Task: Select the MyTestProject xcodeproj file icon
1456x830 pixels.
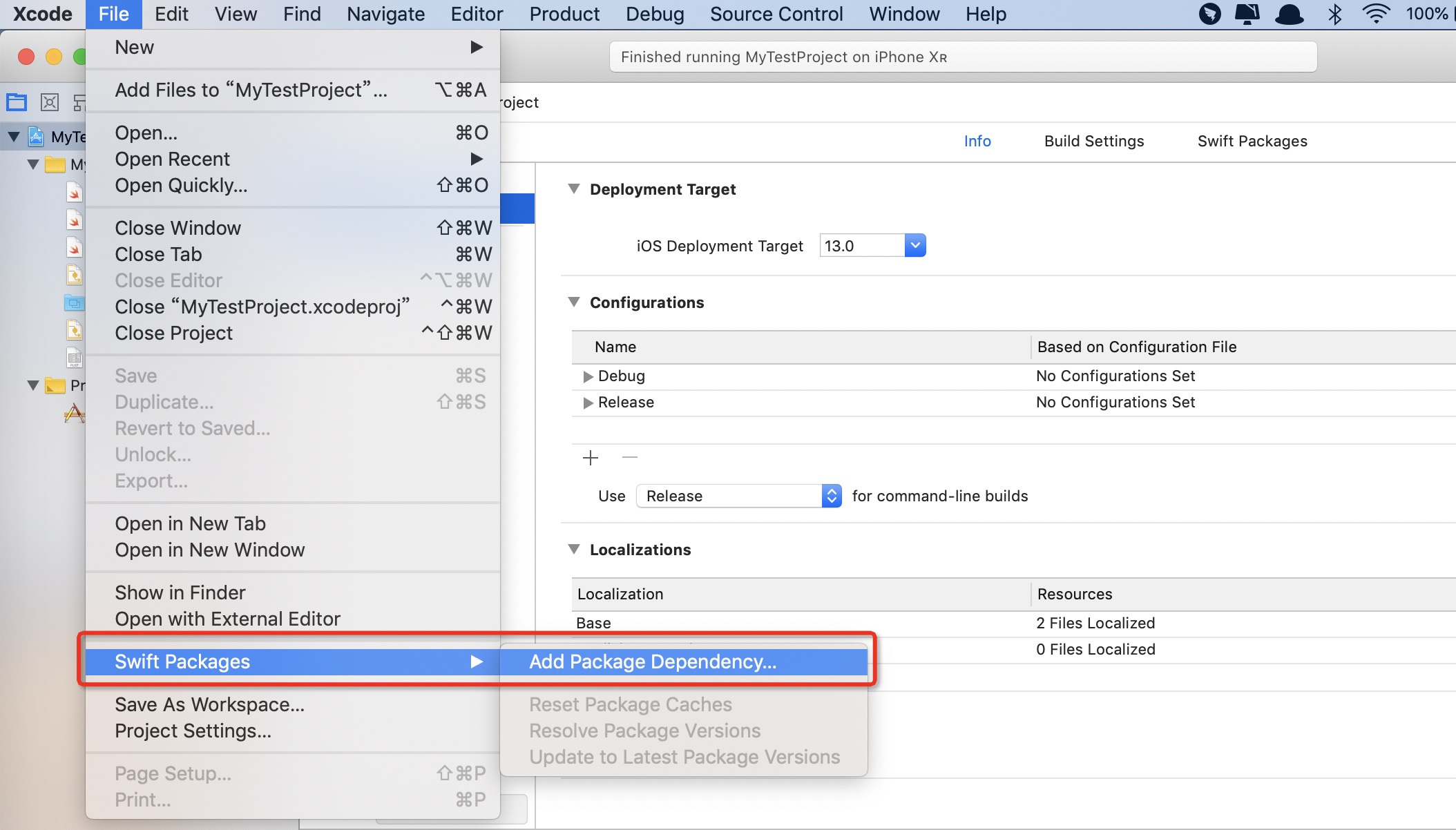Action: (37, 137)
